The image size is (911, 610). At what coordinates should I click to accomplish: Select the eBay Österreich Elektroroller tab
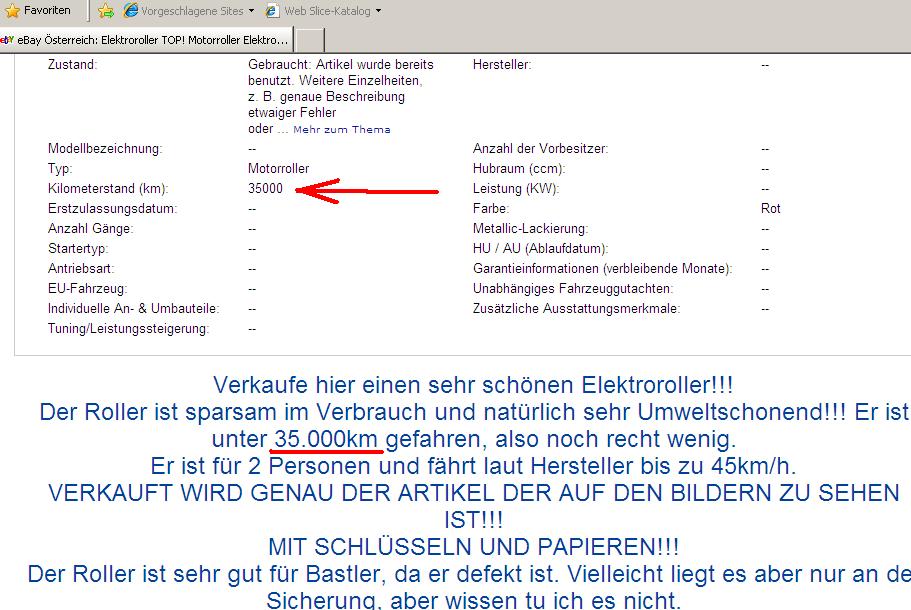point(150,40)
